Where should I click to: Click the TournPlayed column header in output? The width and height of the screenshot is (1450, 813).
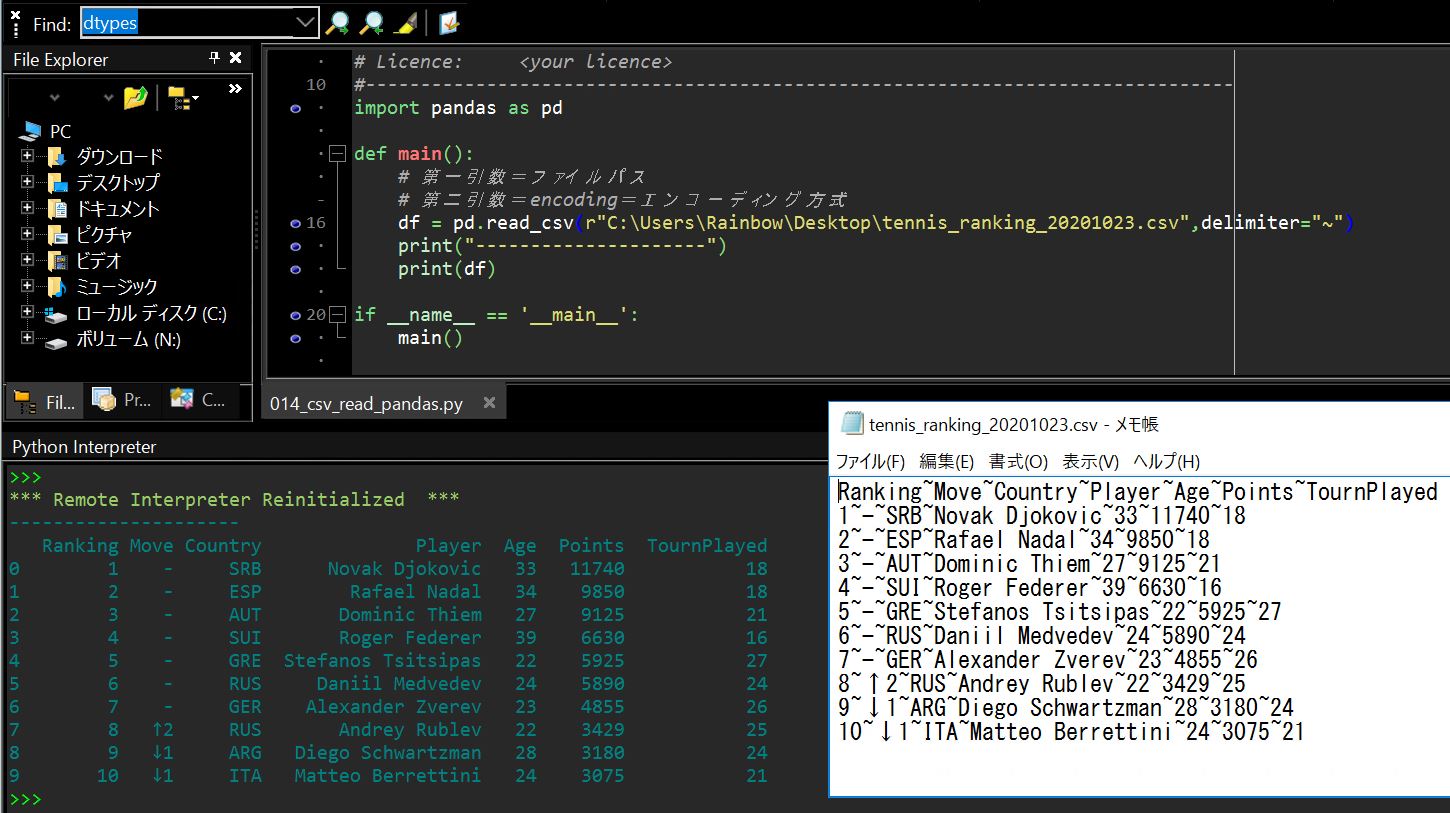coord(707,546)
